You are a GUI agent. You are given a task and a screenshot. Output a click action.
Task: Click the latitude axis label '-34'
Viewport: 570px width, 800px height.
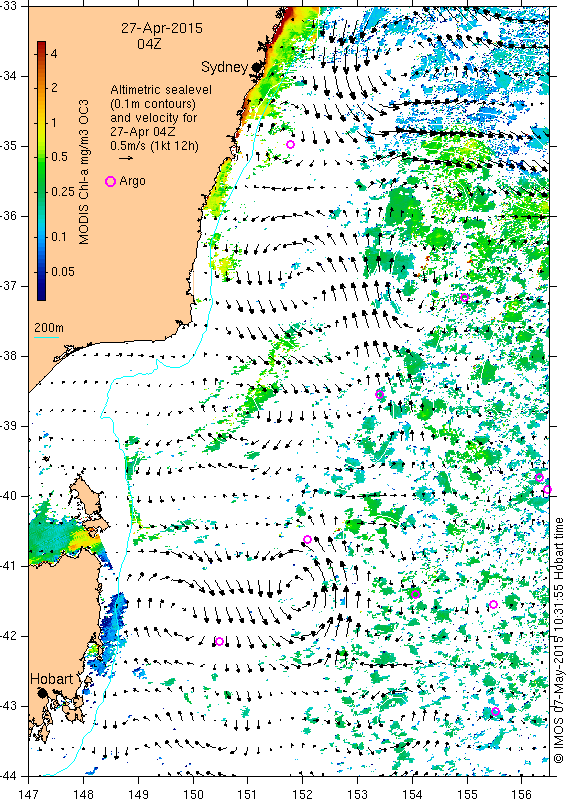(x=10, y=76)
